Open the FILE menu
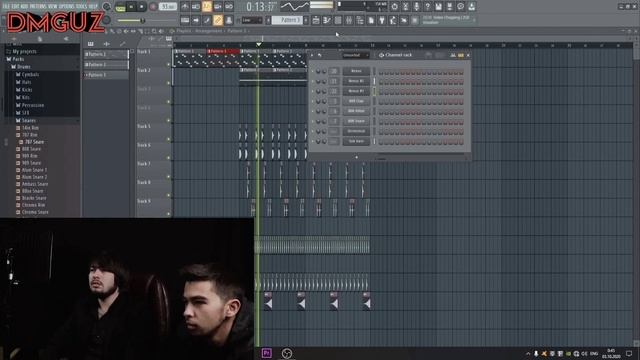640x360 pixels. pos(6,6)
